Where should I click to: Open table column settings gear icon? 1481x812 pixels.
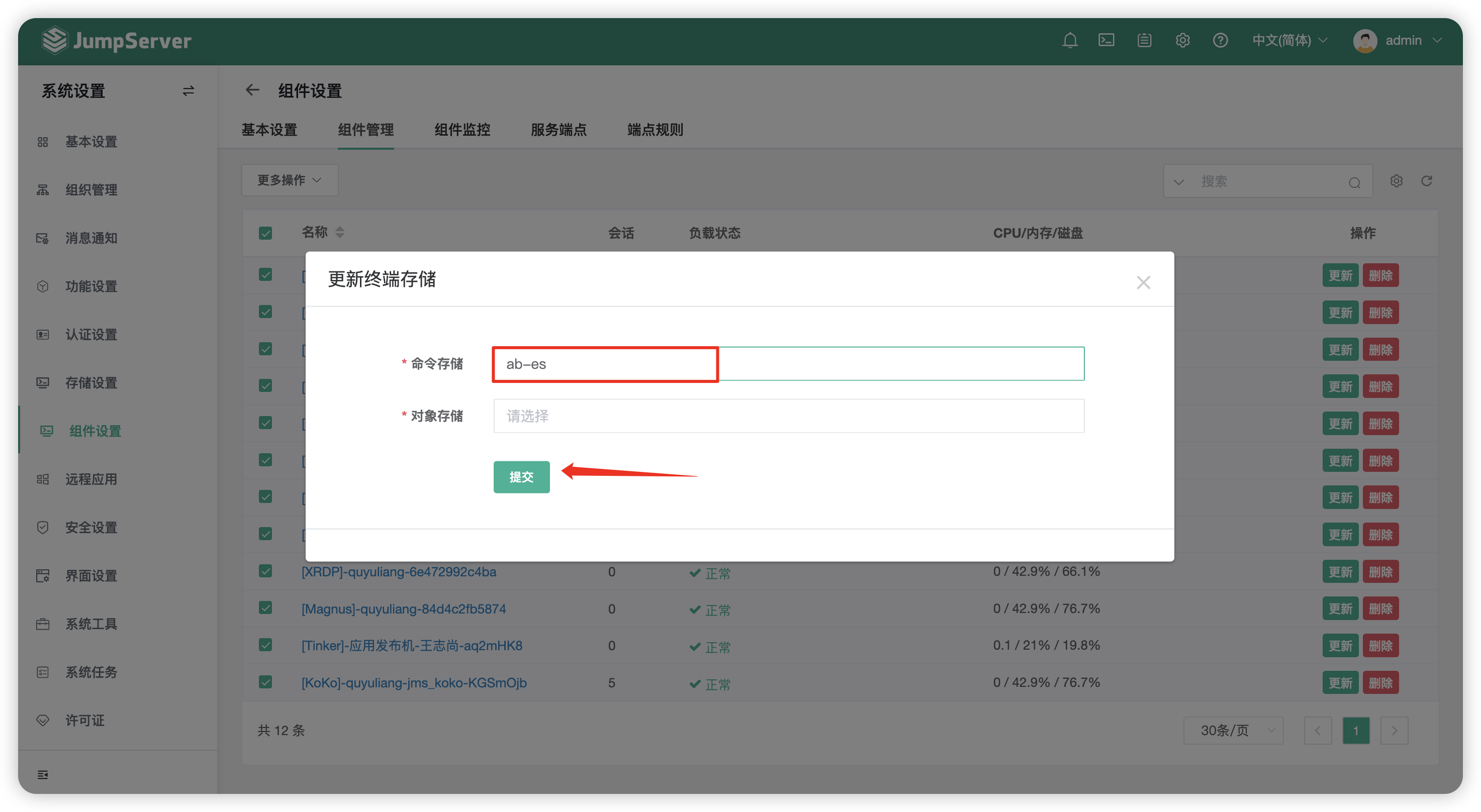[1396, 181]
